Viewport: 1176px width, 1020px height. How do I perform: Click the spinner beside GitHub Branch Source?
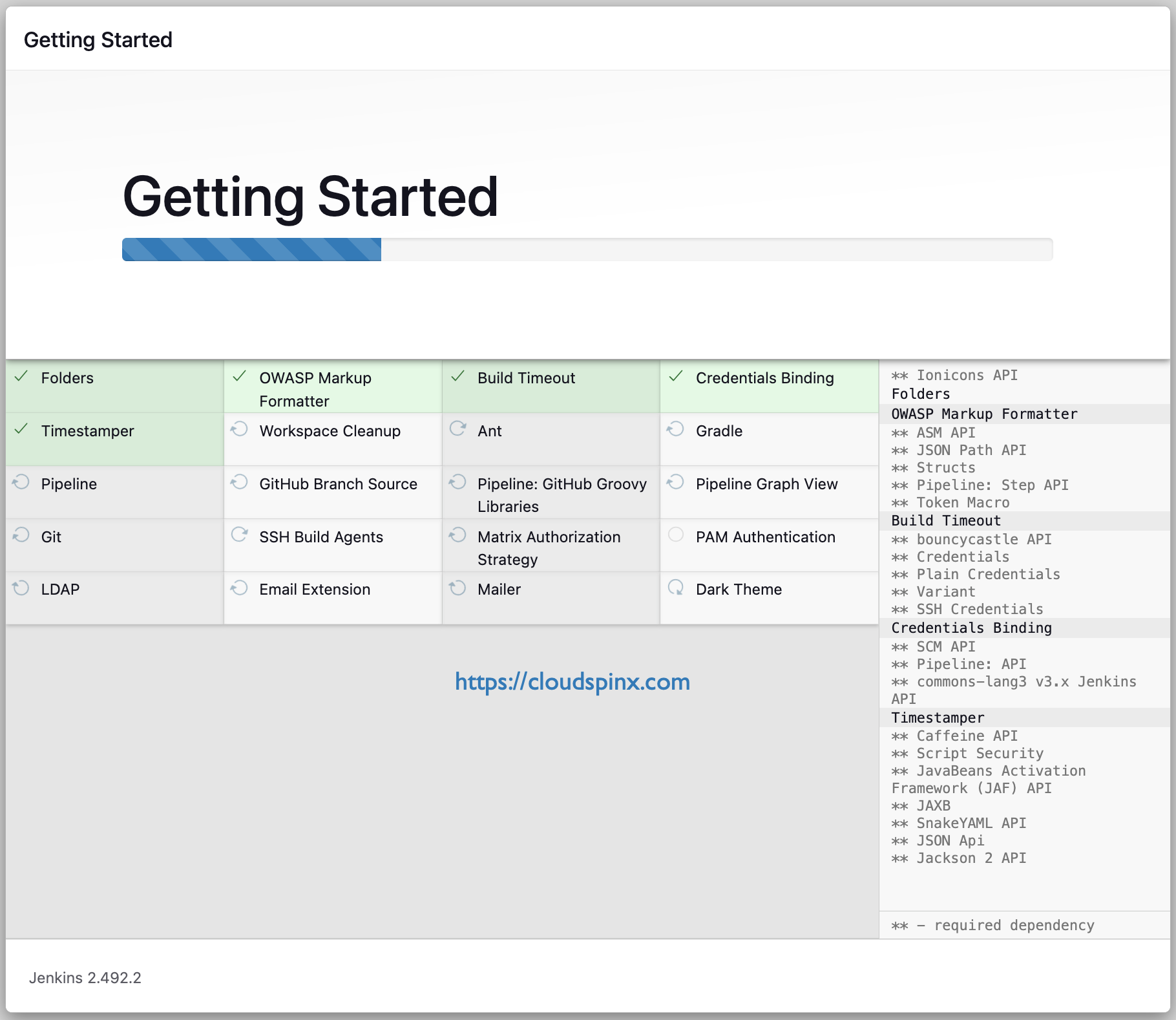pos(240,483)
